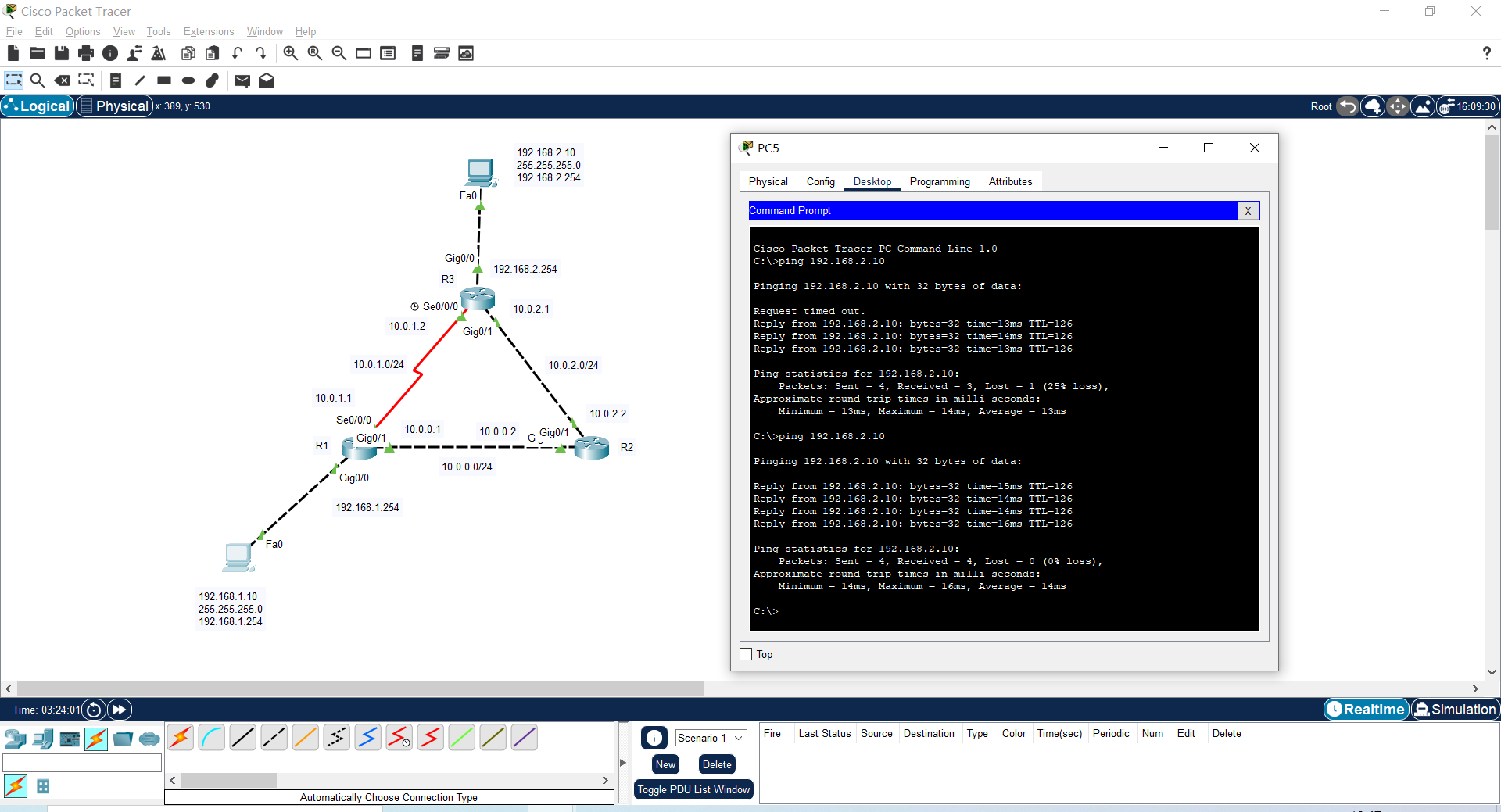Click the scenario information i button
1501x812 pixels.
(654, 737)
